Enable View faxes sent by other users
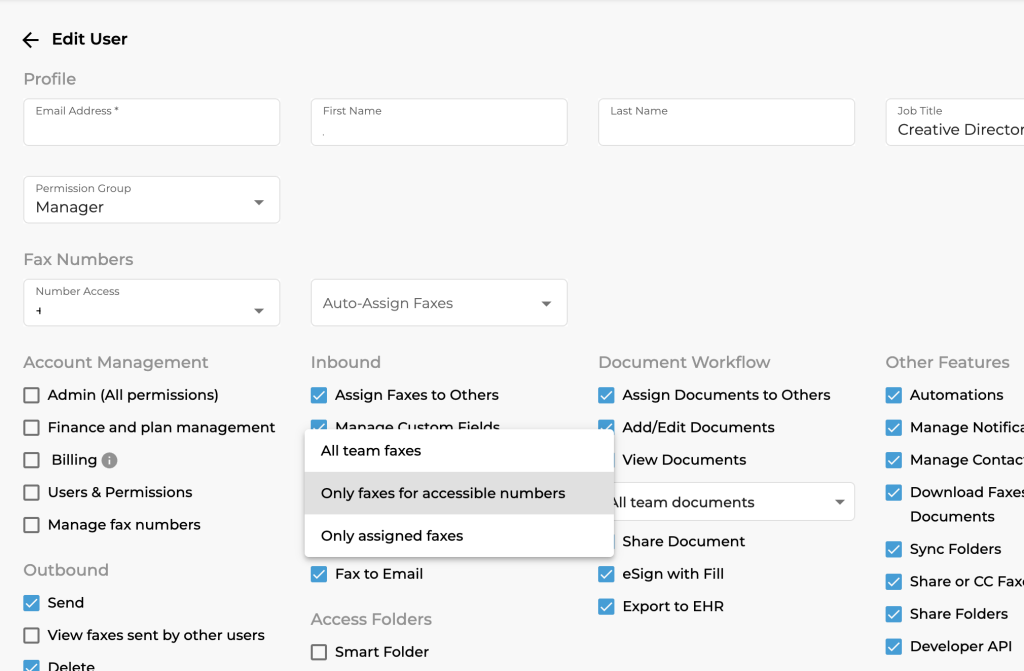 [x=31, y=635]
